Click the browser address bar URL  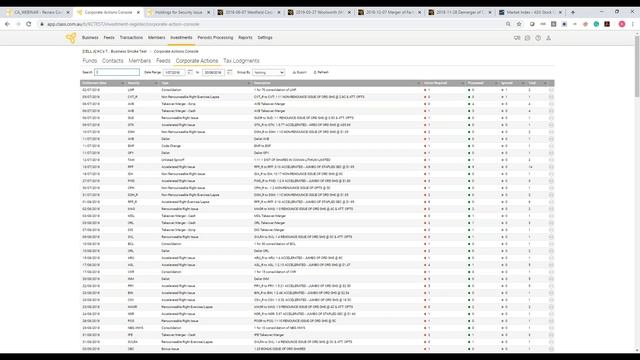click(x=123, y=24)
